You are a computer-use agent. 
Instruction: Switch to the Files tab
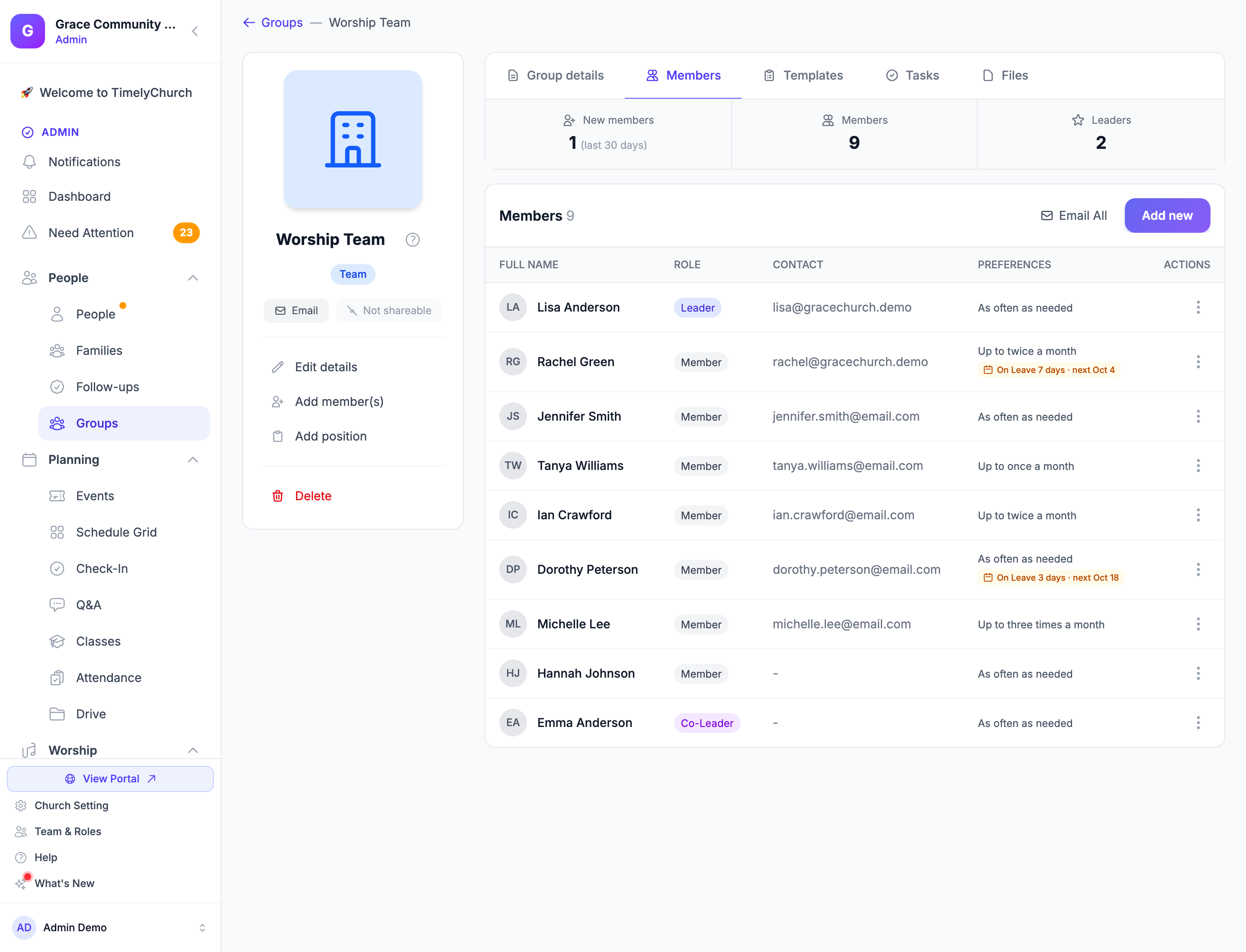click(x=1005, y=75)
